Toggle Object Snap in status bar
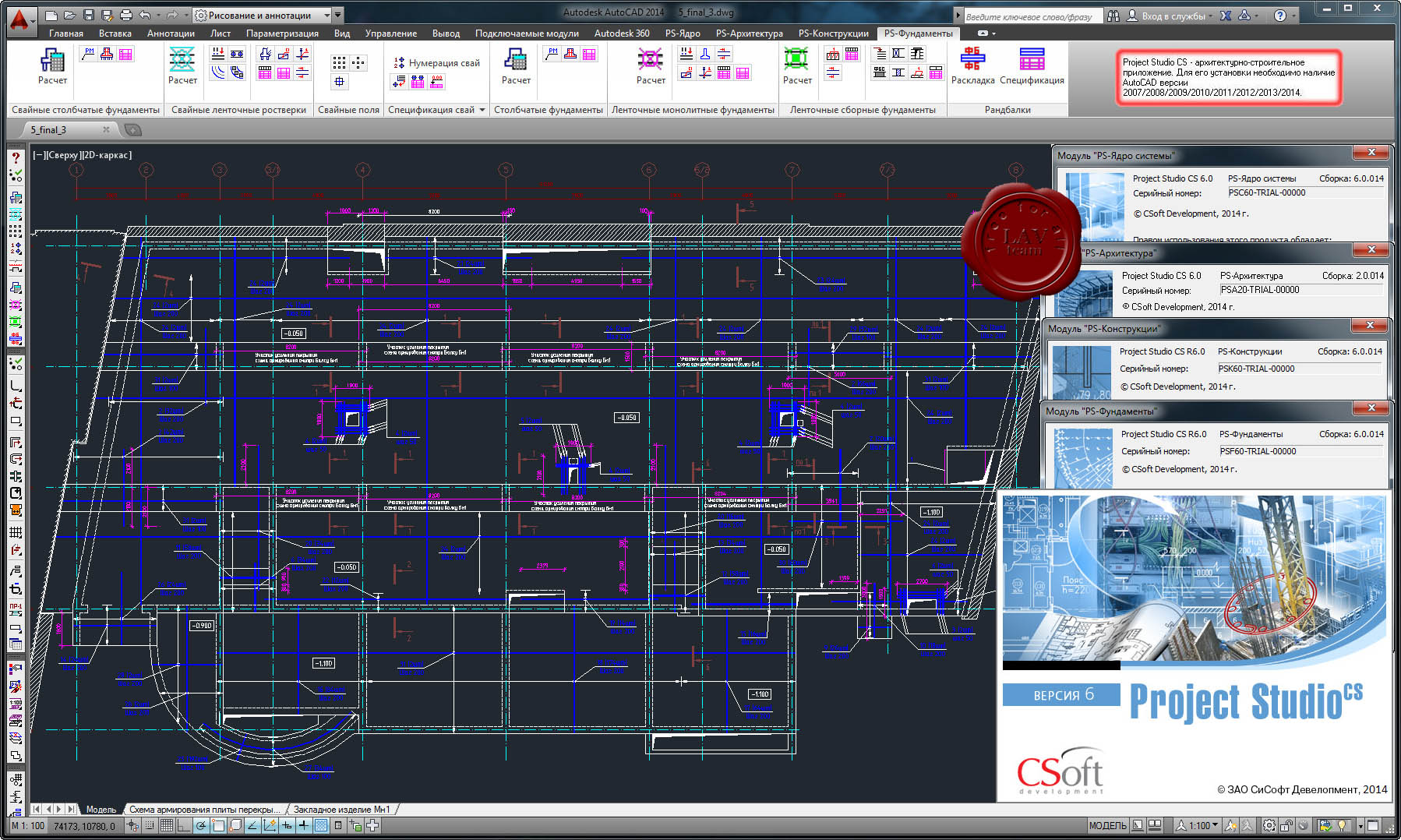1401x840 pixels. [x=218, y=825]
